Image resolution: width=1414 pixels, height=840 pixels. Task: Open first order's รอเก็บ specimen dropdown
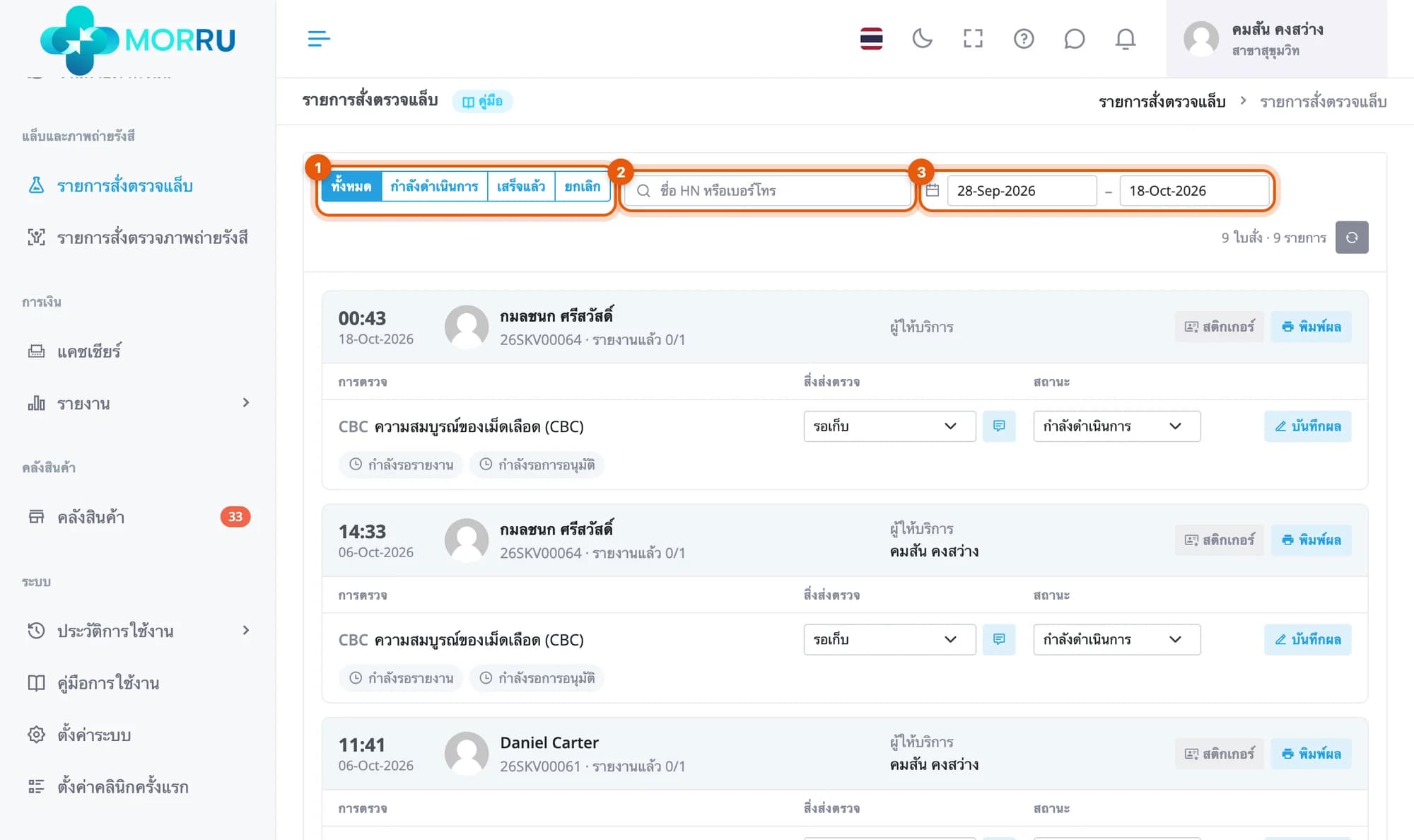[889, 426]
